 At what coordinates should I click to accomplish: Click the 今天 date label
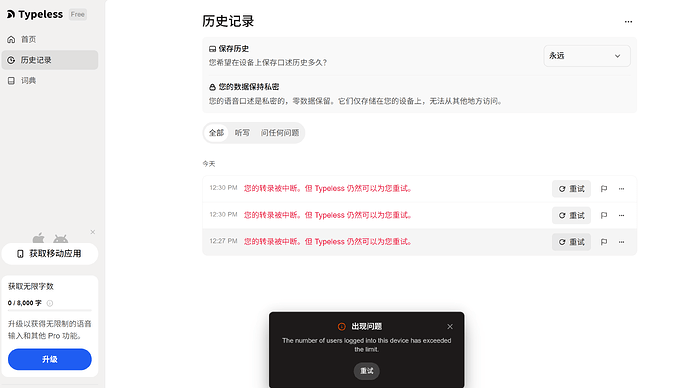click(209, 164)
